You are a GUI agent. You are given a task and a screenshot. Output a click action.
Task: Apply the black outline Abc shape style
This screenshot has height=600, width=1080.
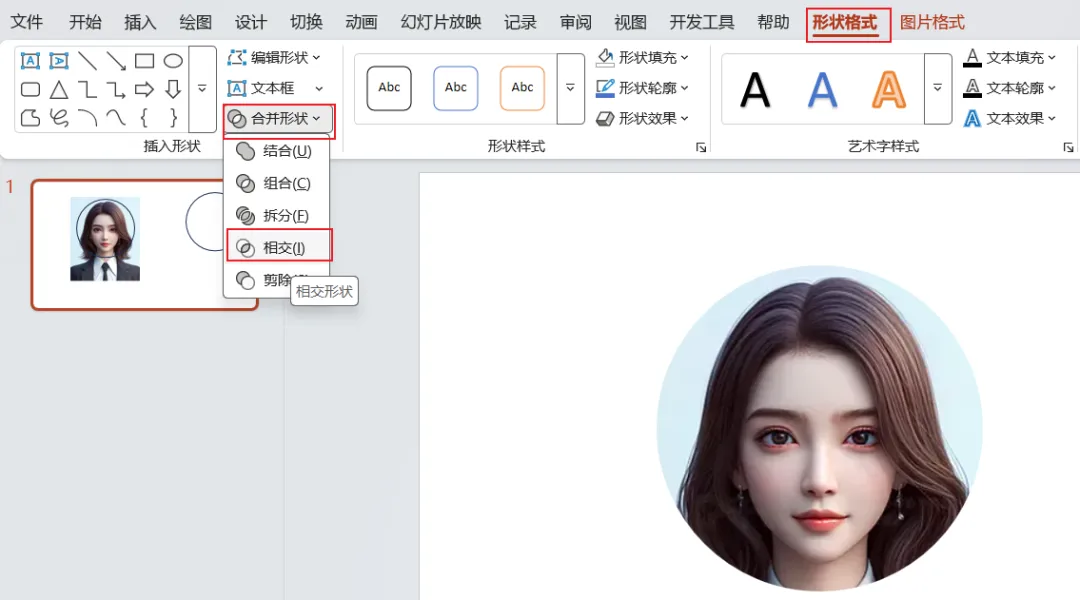(x=389, y=88)
